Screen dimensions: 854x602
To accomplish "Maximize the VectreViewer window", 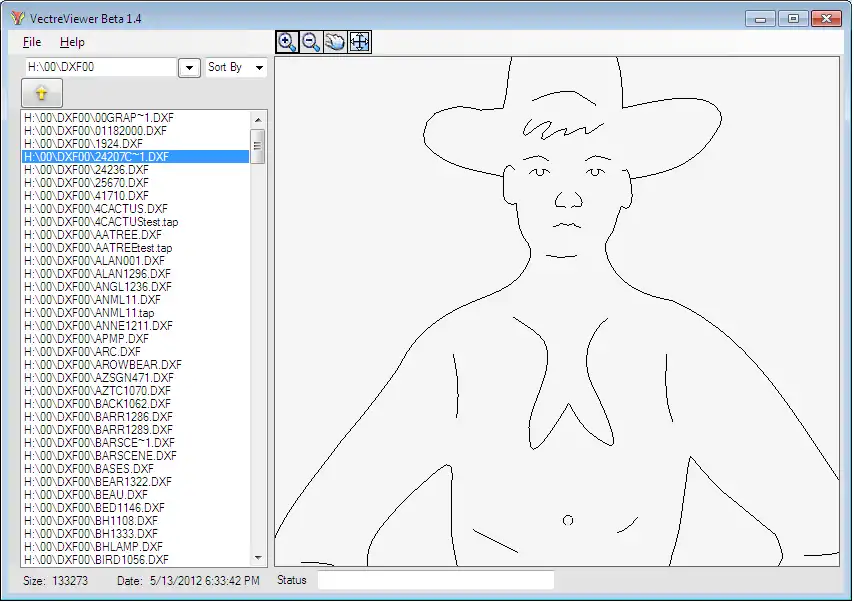I will 793,19.
